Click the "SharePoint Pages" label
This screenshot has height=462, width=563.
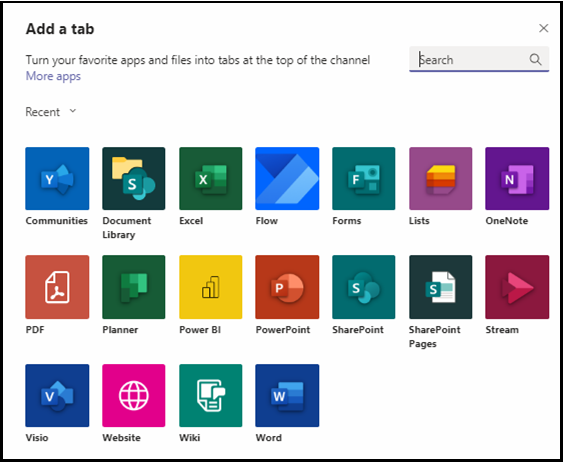[x=434, y=336]
